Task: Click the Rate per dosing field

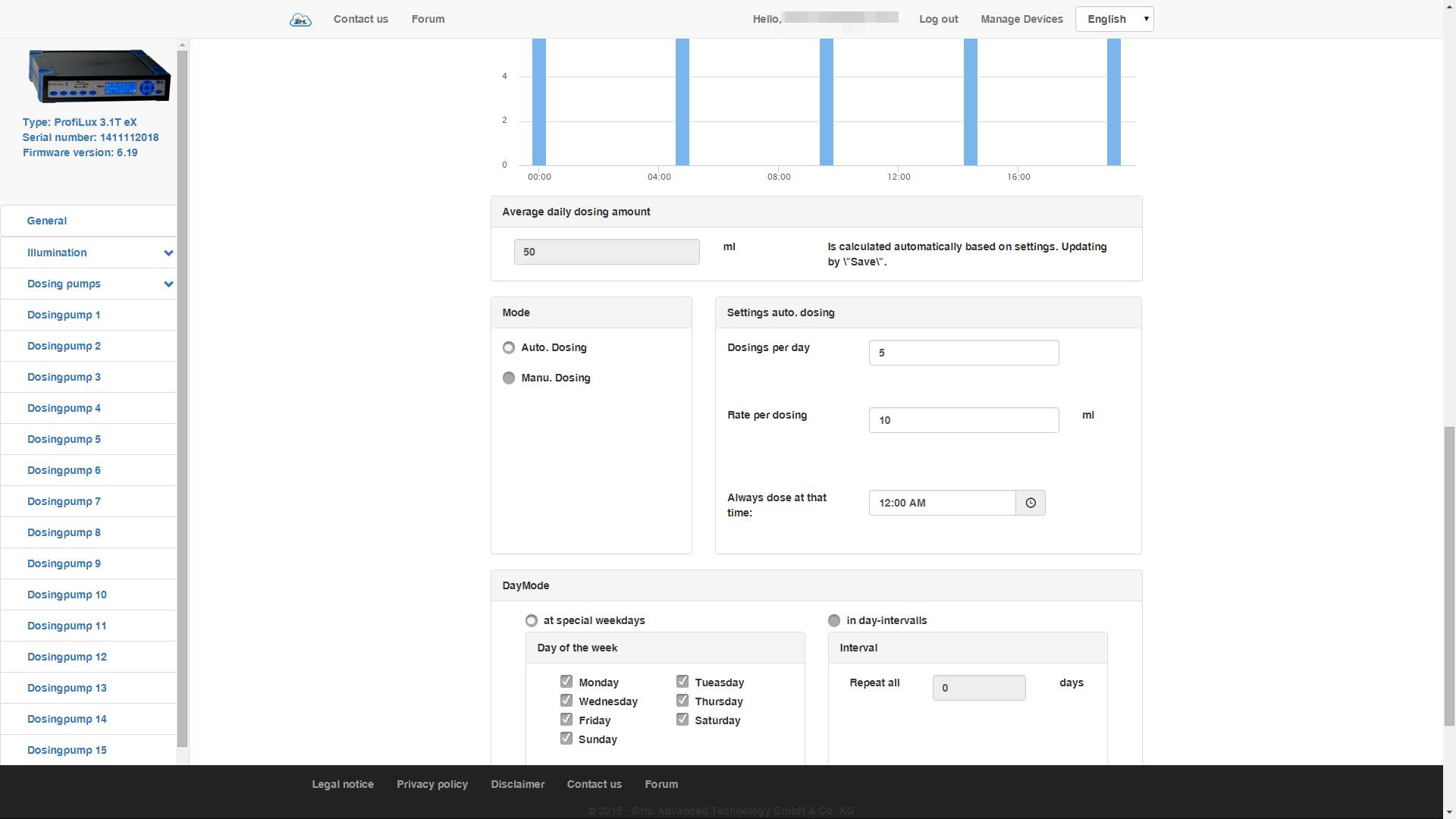Action: pos(964,420)
